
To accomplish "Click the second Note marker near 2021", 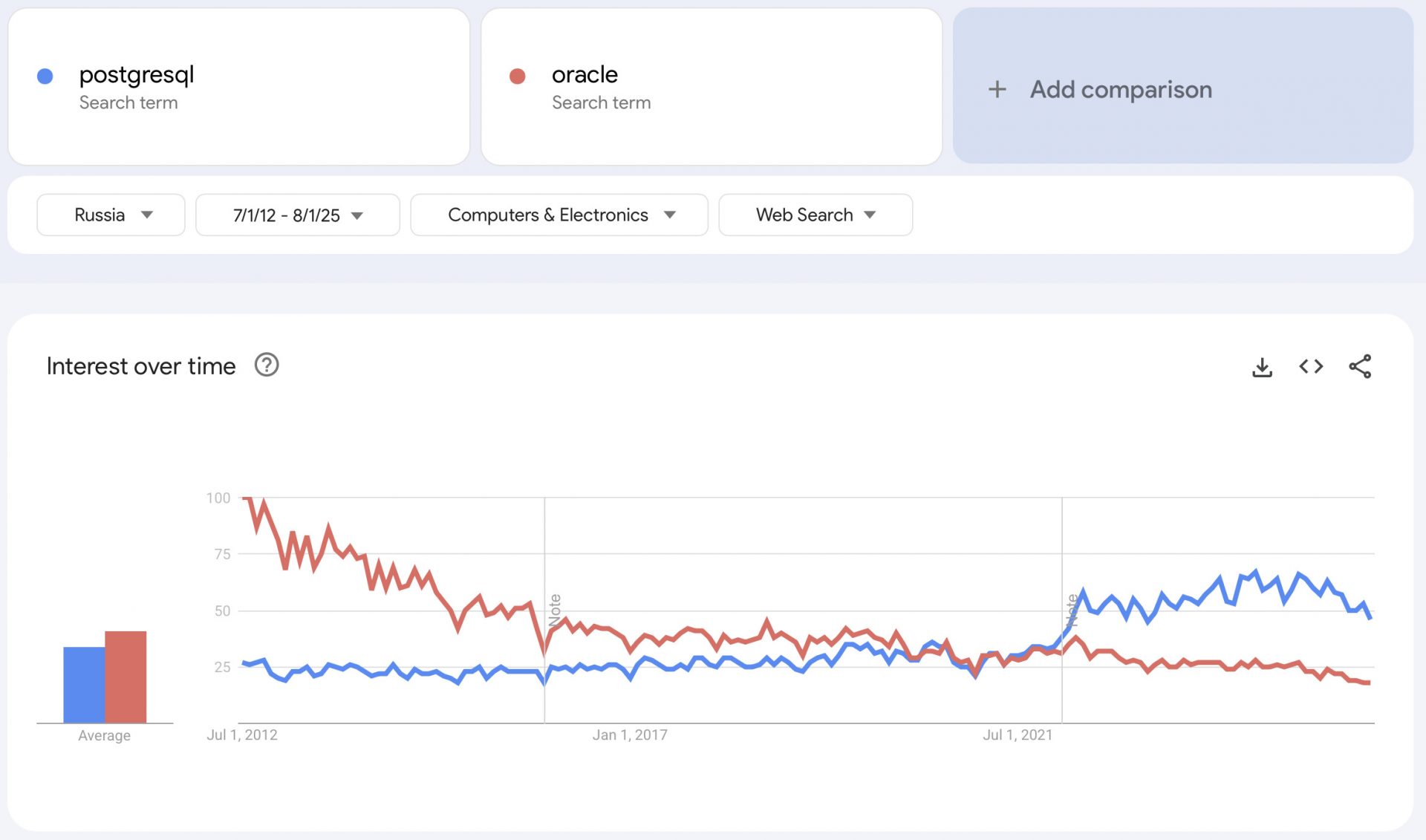I will pos(1072,611).
